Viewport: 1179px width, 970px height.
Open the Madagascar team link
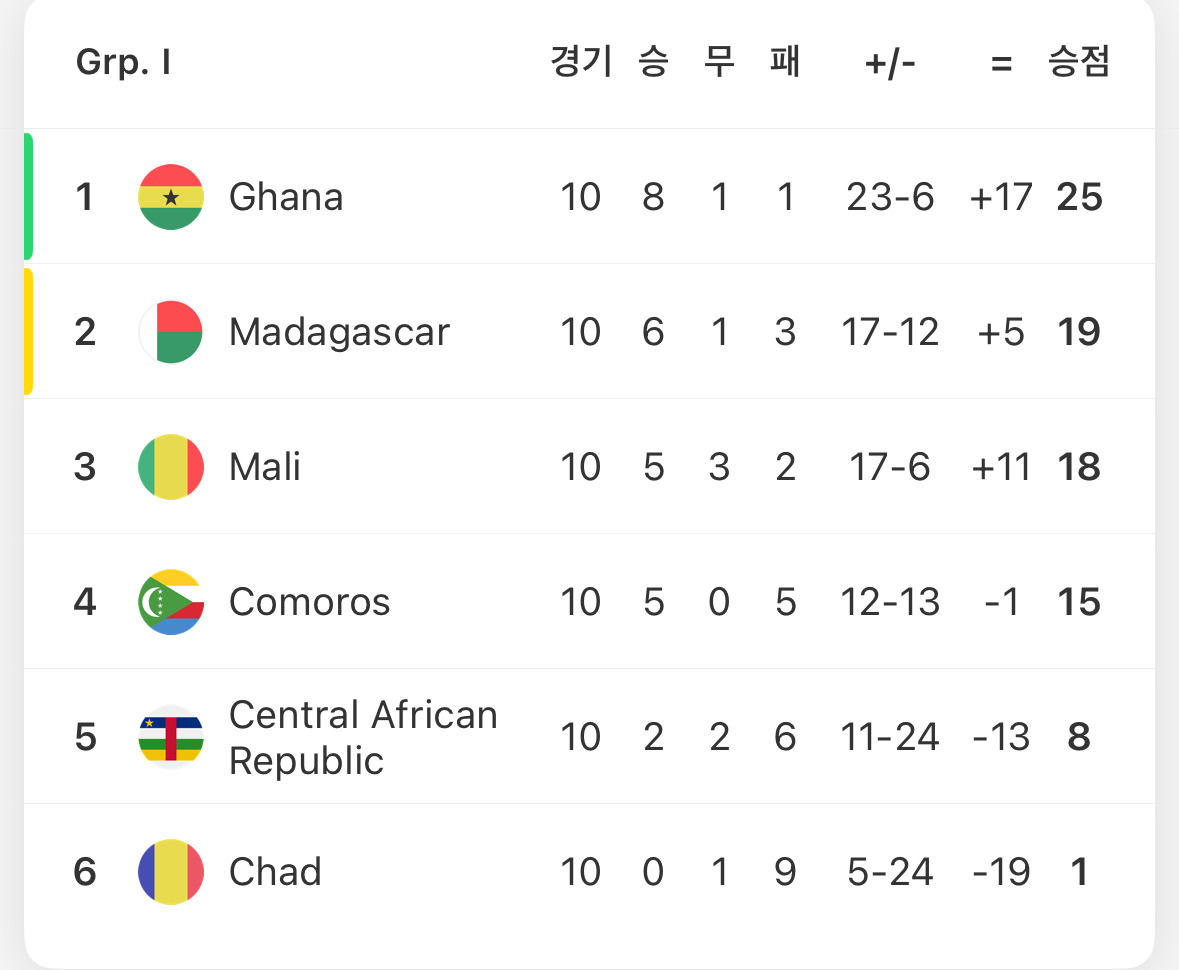[339, 332]
